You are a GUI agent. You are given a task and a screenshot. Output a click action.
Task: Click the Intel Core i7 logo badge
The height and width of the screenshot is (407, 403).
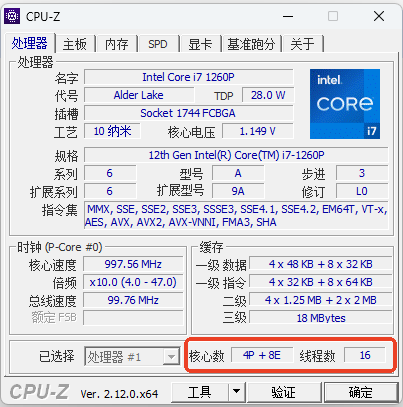click(x=345, y=104)
